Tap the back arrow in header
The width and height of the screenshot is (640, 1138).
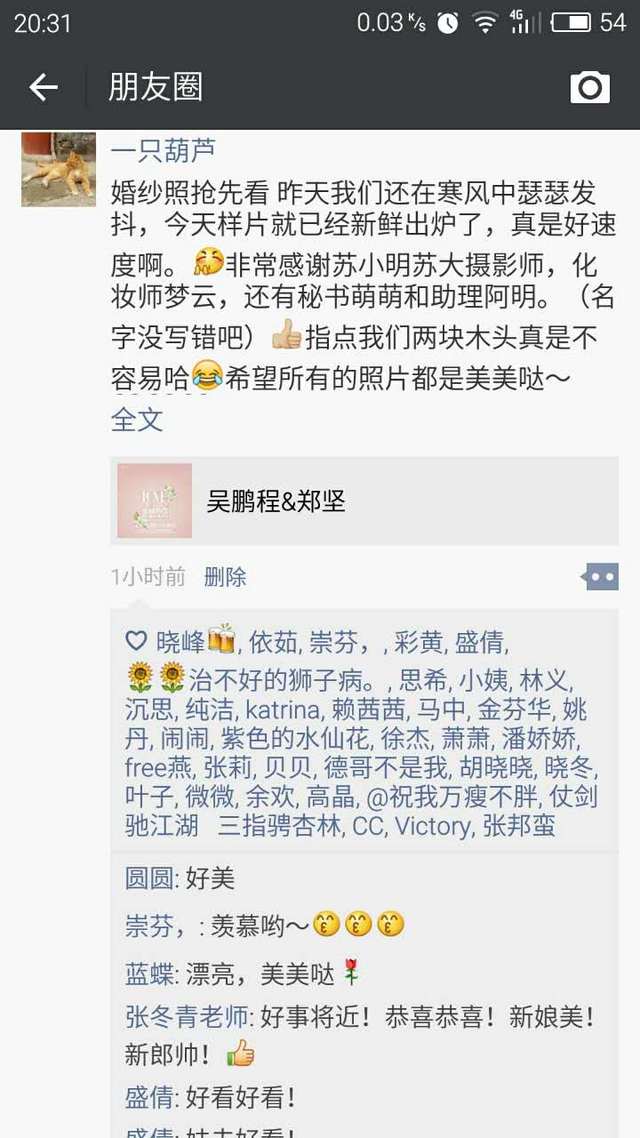(x=43, y=88)
